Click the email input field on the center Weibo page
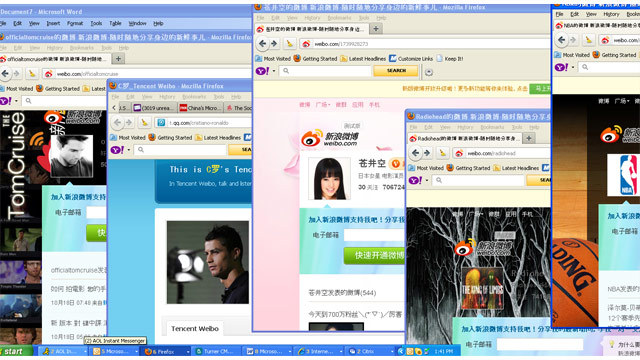This screenshot has width=640, height=360. point(374,235)
